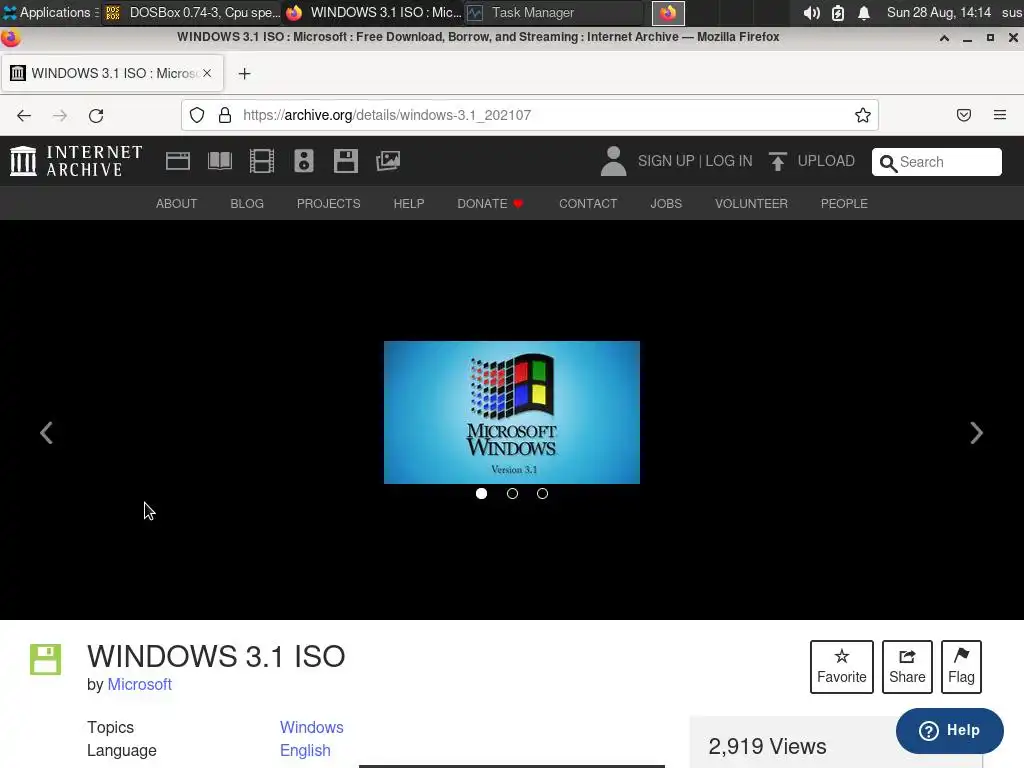Click the upload arrow icon
1024x768 pixels.
point(777,161)
